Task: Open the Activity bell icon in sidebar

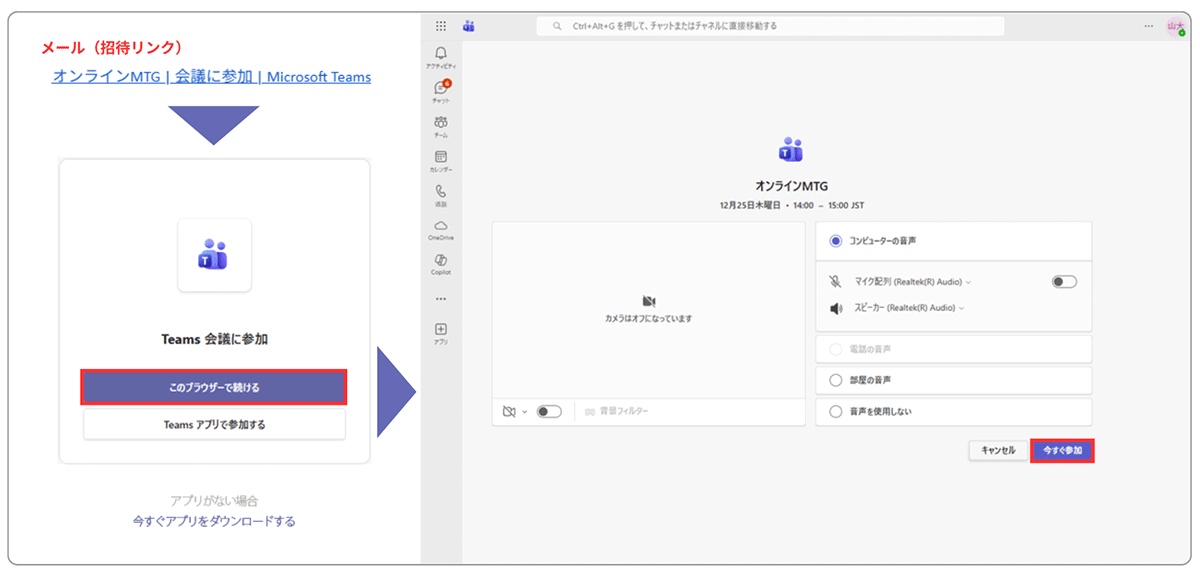Action: pyautogui.click(x=441, y=54)
